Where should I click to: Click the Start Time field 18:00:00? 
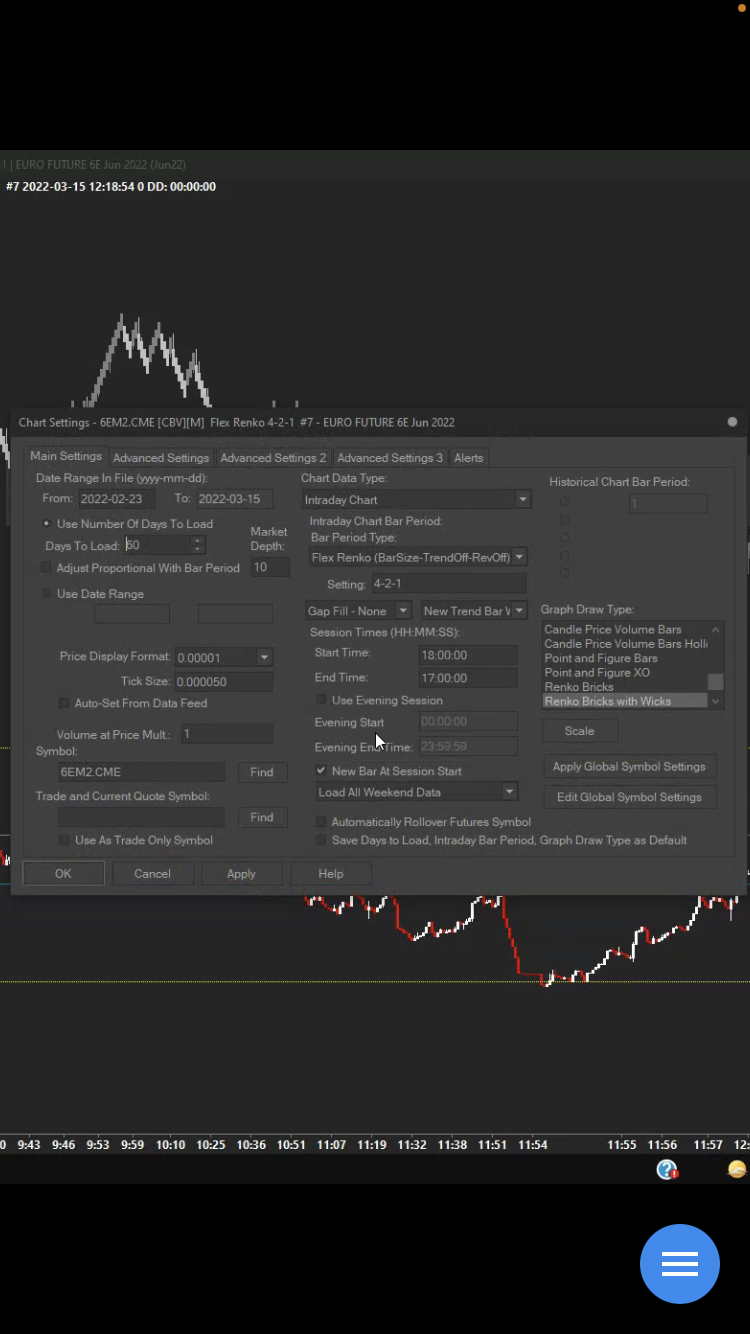(468, 655)
